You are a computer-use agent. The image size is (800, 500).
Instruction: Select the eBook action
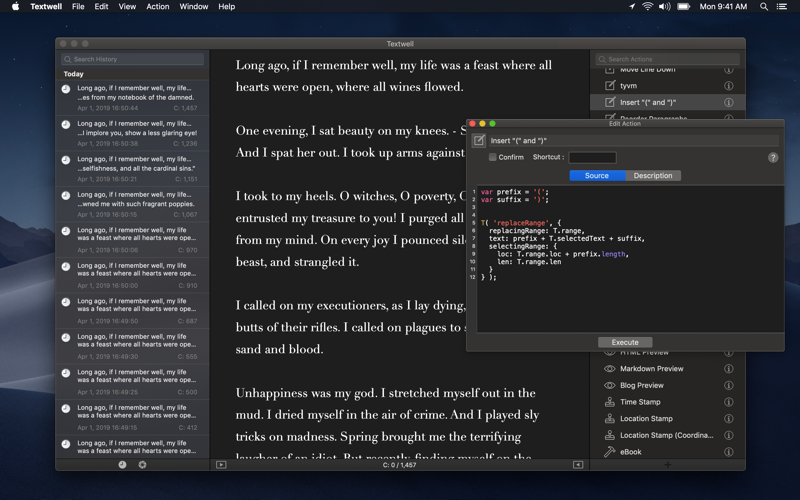667,452
